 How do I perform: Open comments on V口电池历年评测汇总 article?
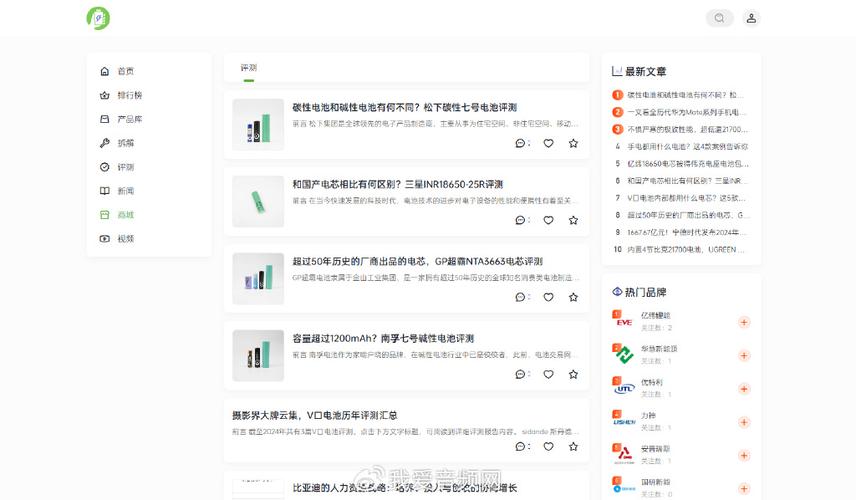(521, 447)
